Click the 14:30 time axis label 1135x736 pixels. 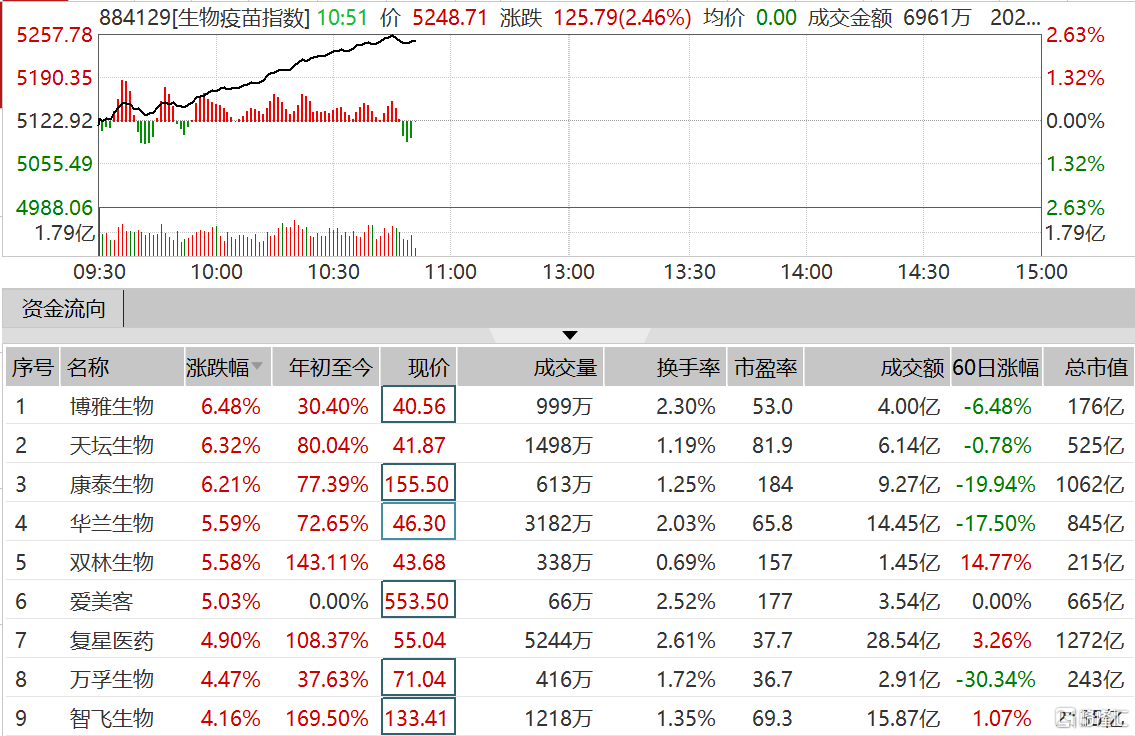924,272
